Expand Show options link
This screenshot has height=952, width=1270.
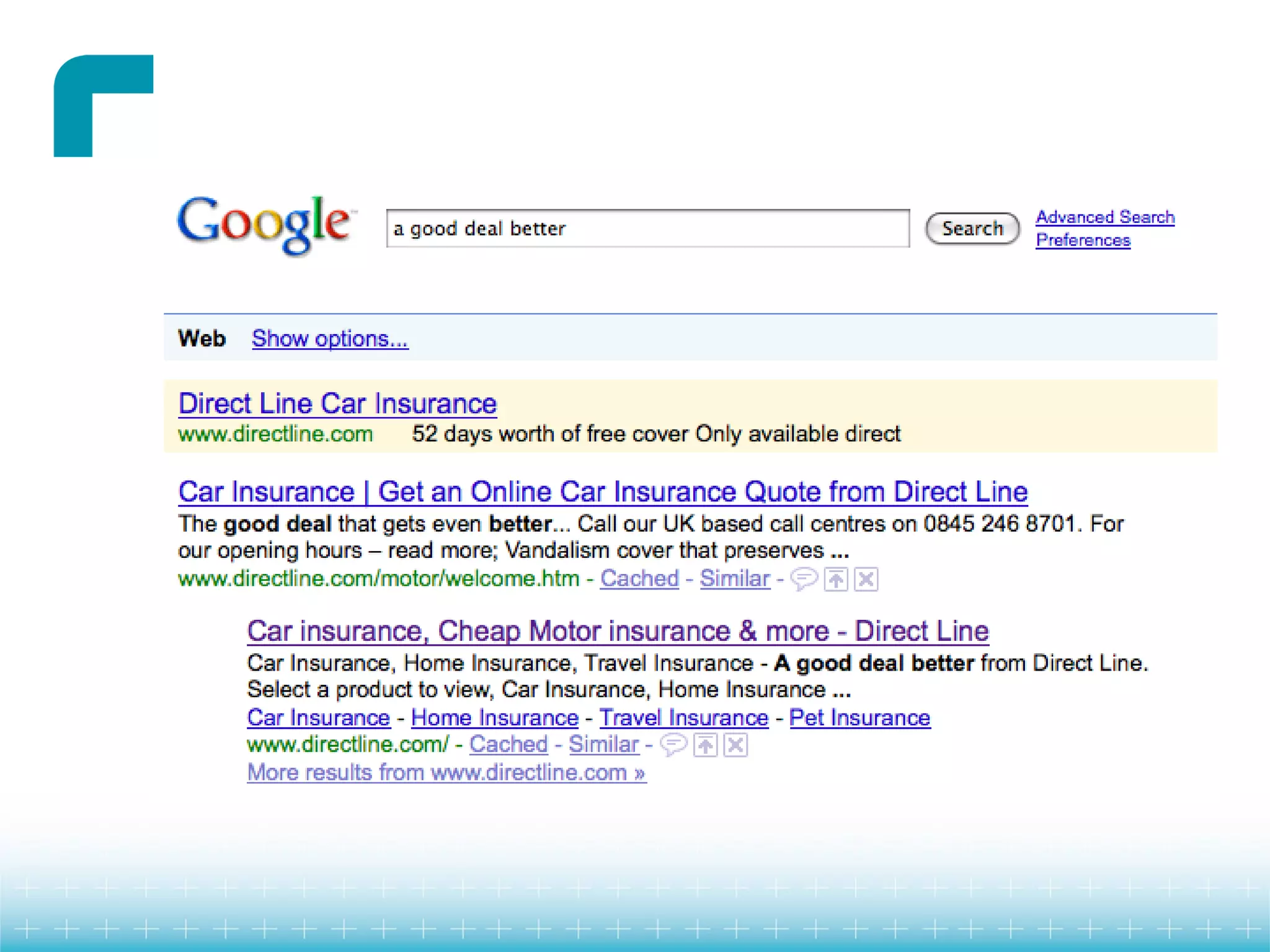(329, 338)
